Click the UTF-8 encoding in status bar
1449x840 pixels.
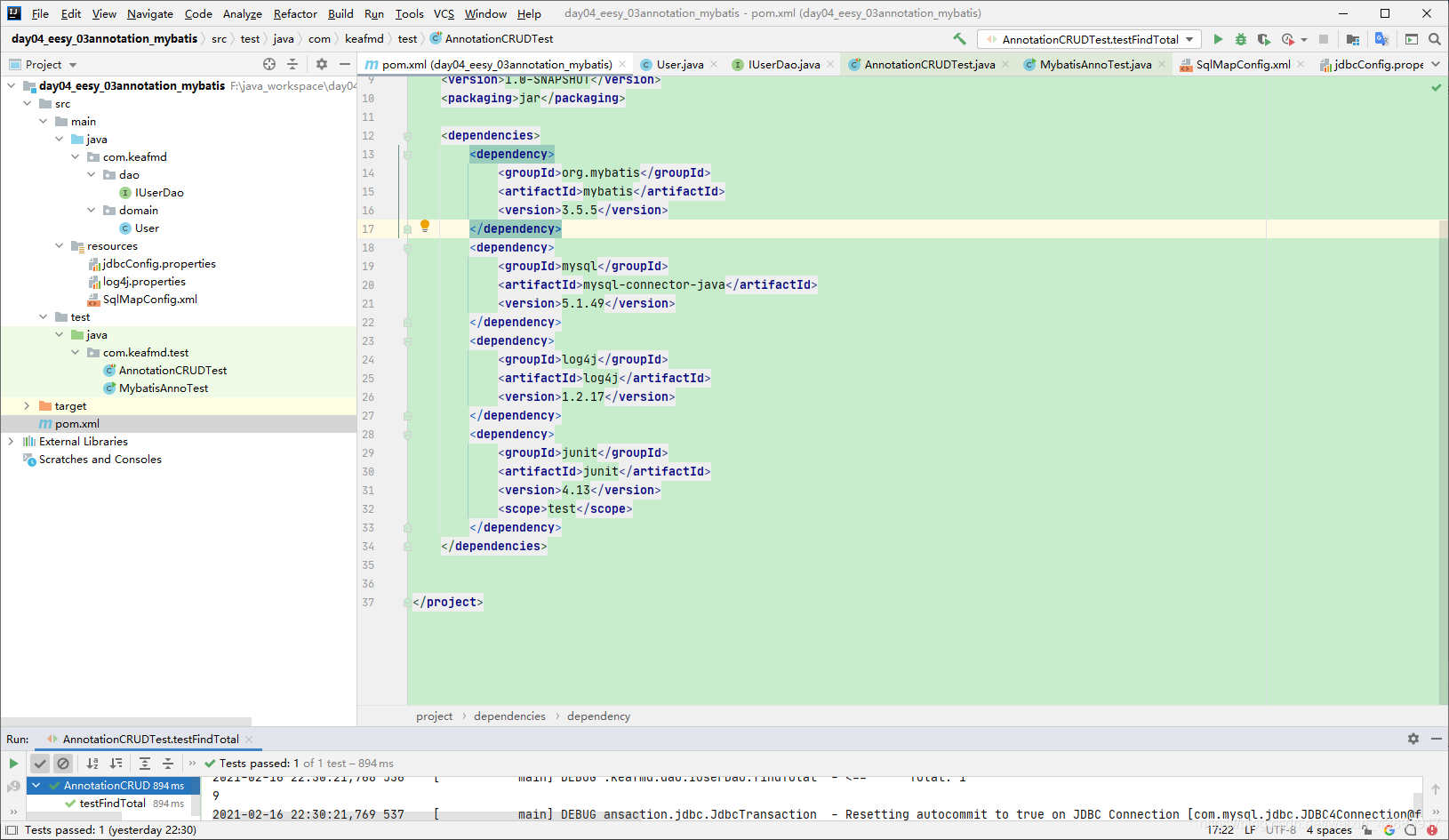pyautogui.click(x=1280, y=830)
